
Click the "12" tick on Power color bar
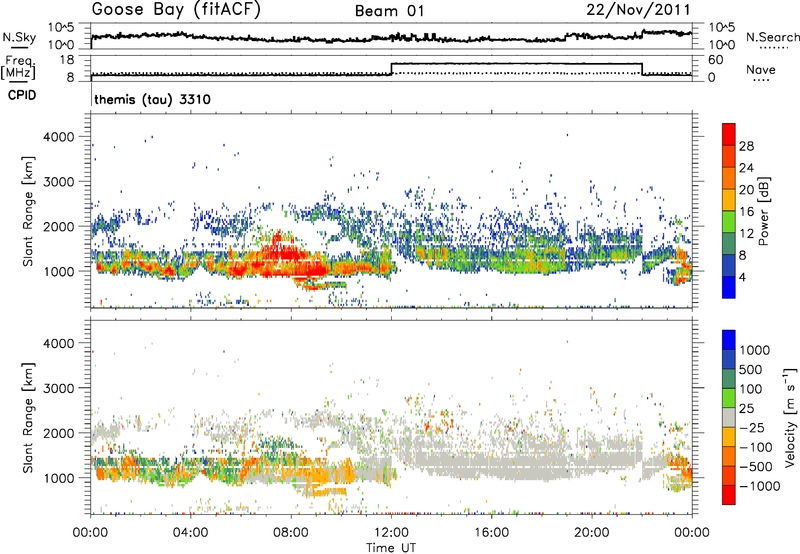coord(746,234)
